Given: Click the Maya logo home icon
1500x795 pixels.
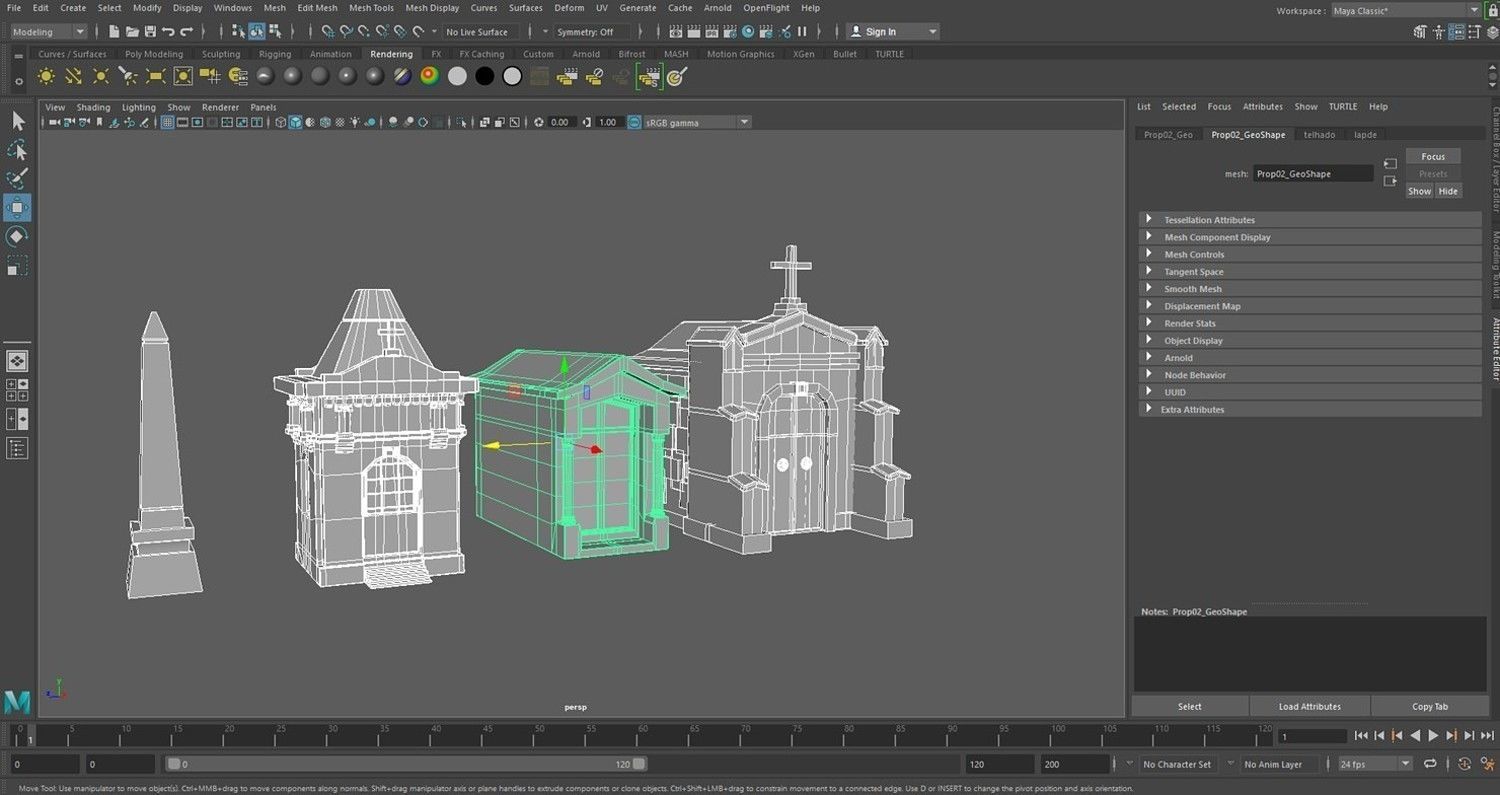Looking at the screenshot, I should pos(17,702).
